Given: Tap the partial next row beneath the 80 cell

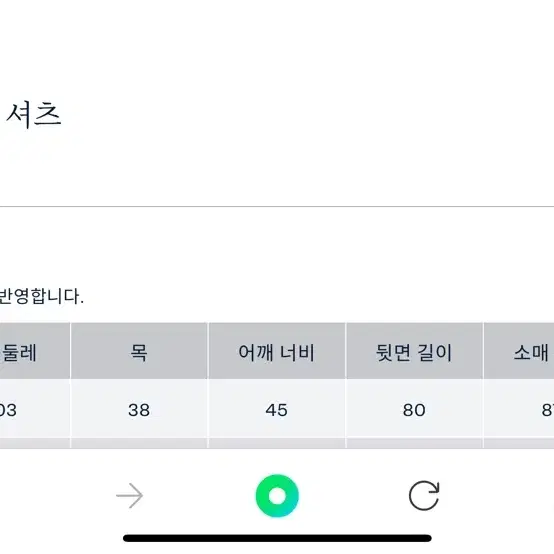Looking at the screenshot, I should pyautogui.click(x=414, y=443).
